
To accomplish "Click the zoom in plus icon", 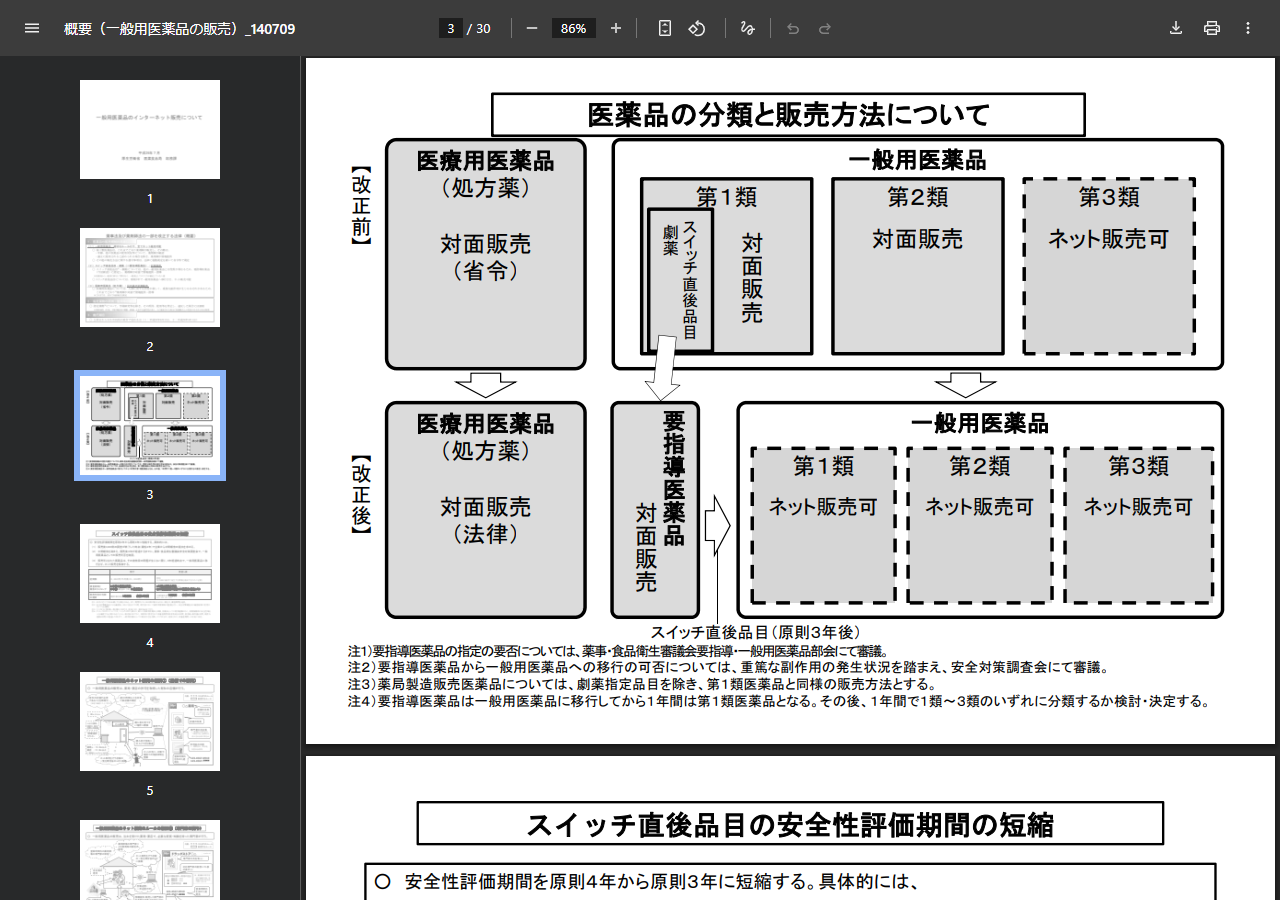I will [x=616, y=28].
